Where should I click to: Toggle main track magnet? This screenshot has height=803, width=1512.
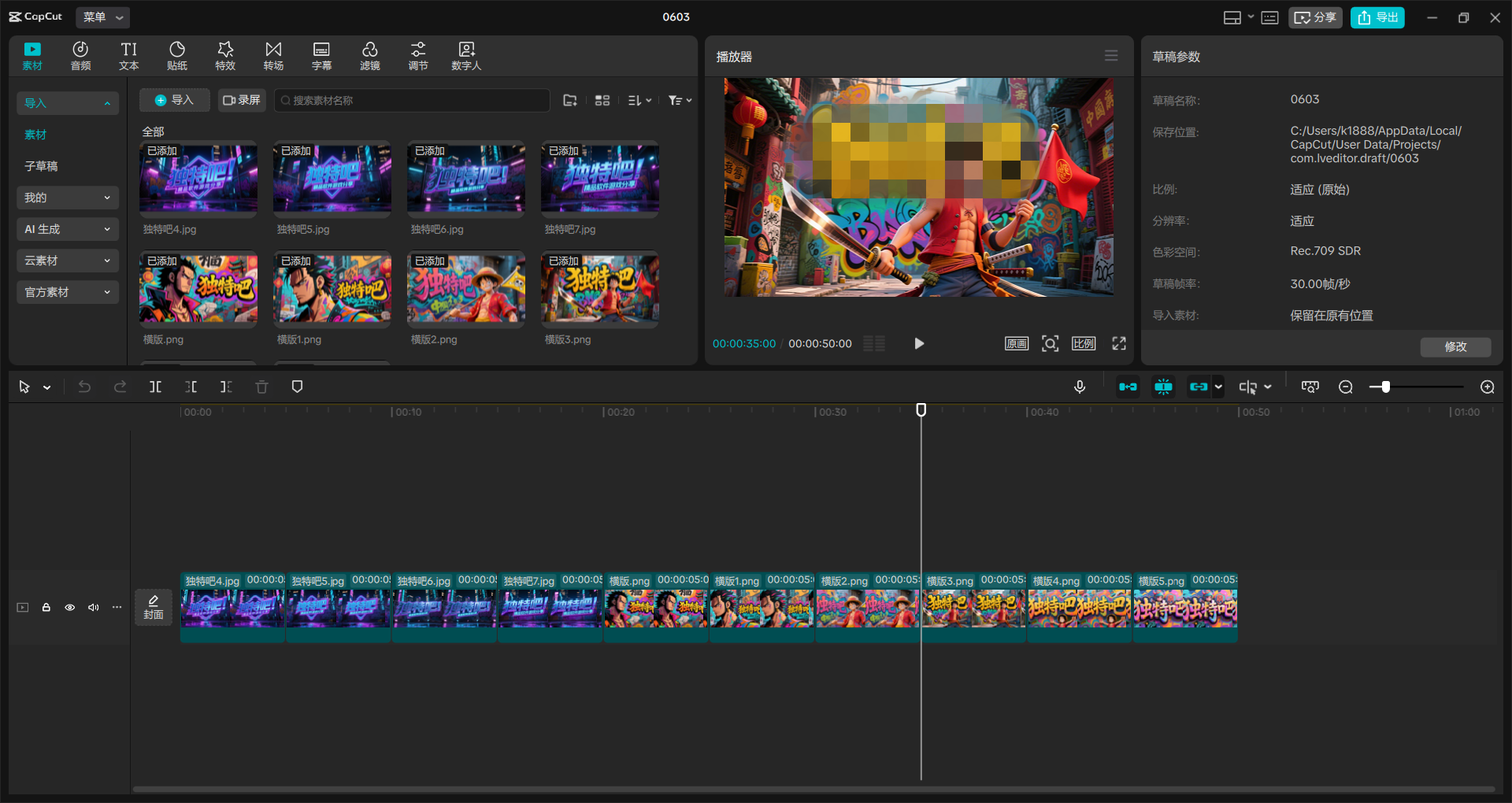point(1128,387)
